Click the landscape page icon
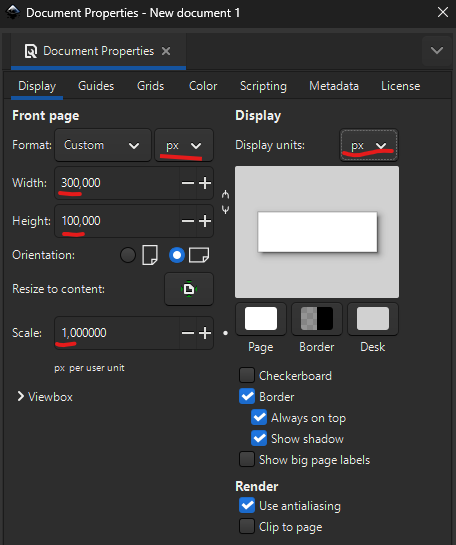This screenshot has height=545, width=456. point(199,255)
